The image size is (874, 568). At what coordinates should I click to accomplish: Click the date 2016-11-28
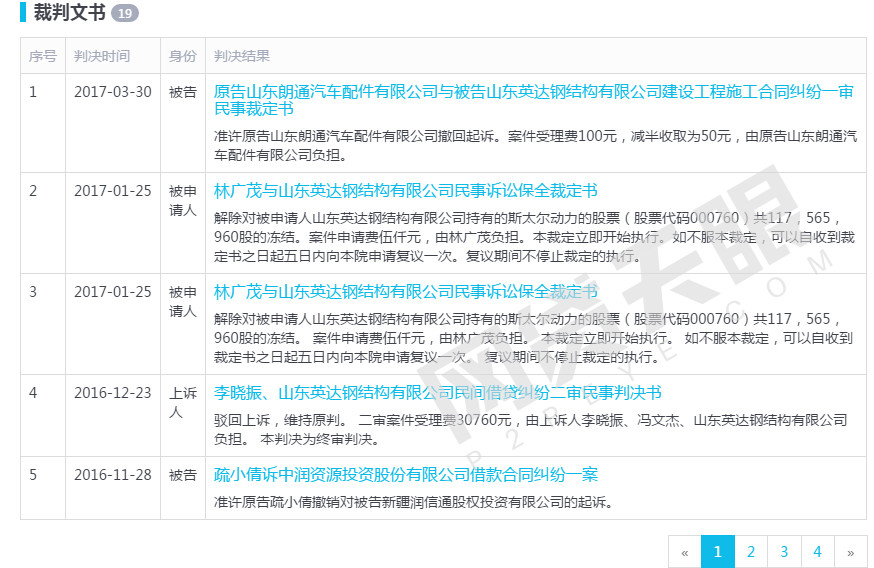(113, 474)
